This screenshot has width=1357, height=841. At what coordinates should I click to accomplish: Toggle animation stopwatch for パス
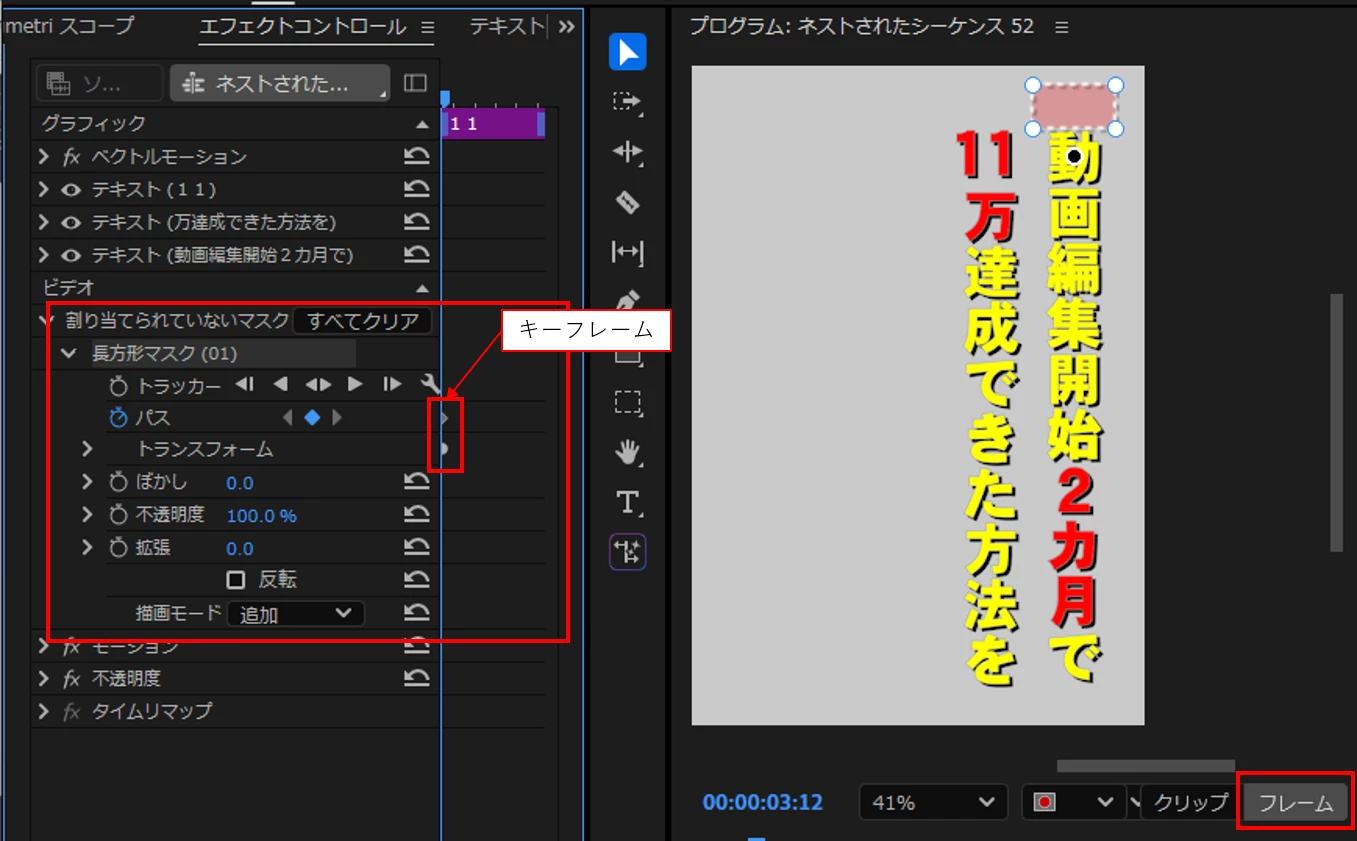[119, 418]
